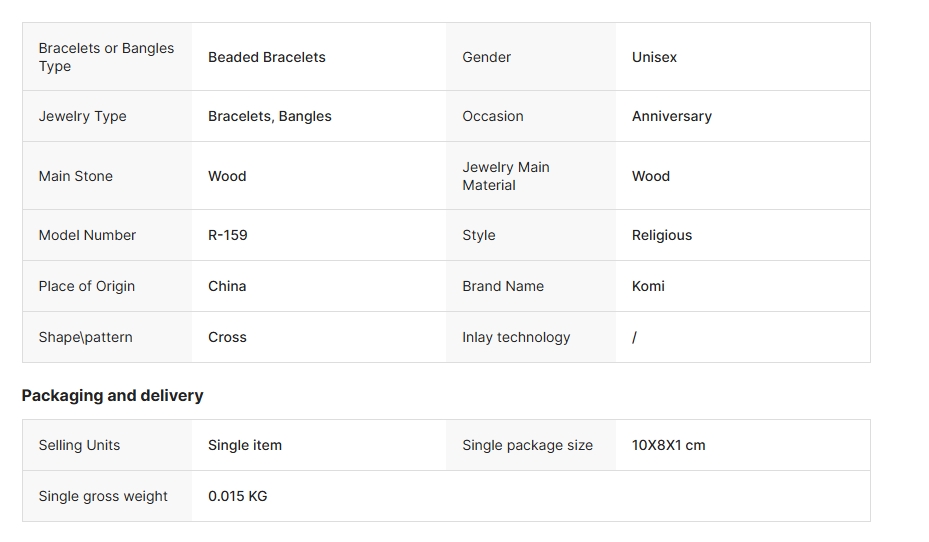The image size is (929, 542).
Task: Click the Komi brand name value
Action: (x=648, y=286)
